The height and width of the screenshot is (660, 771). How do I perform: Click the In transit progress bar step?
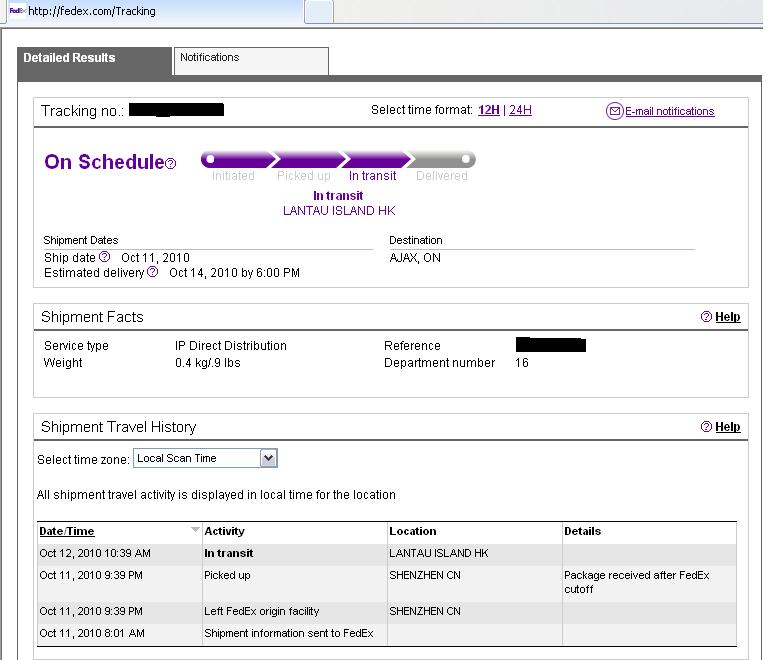373,160
